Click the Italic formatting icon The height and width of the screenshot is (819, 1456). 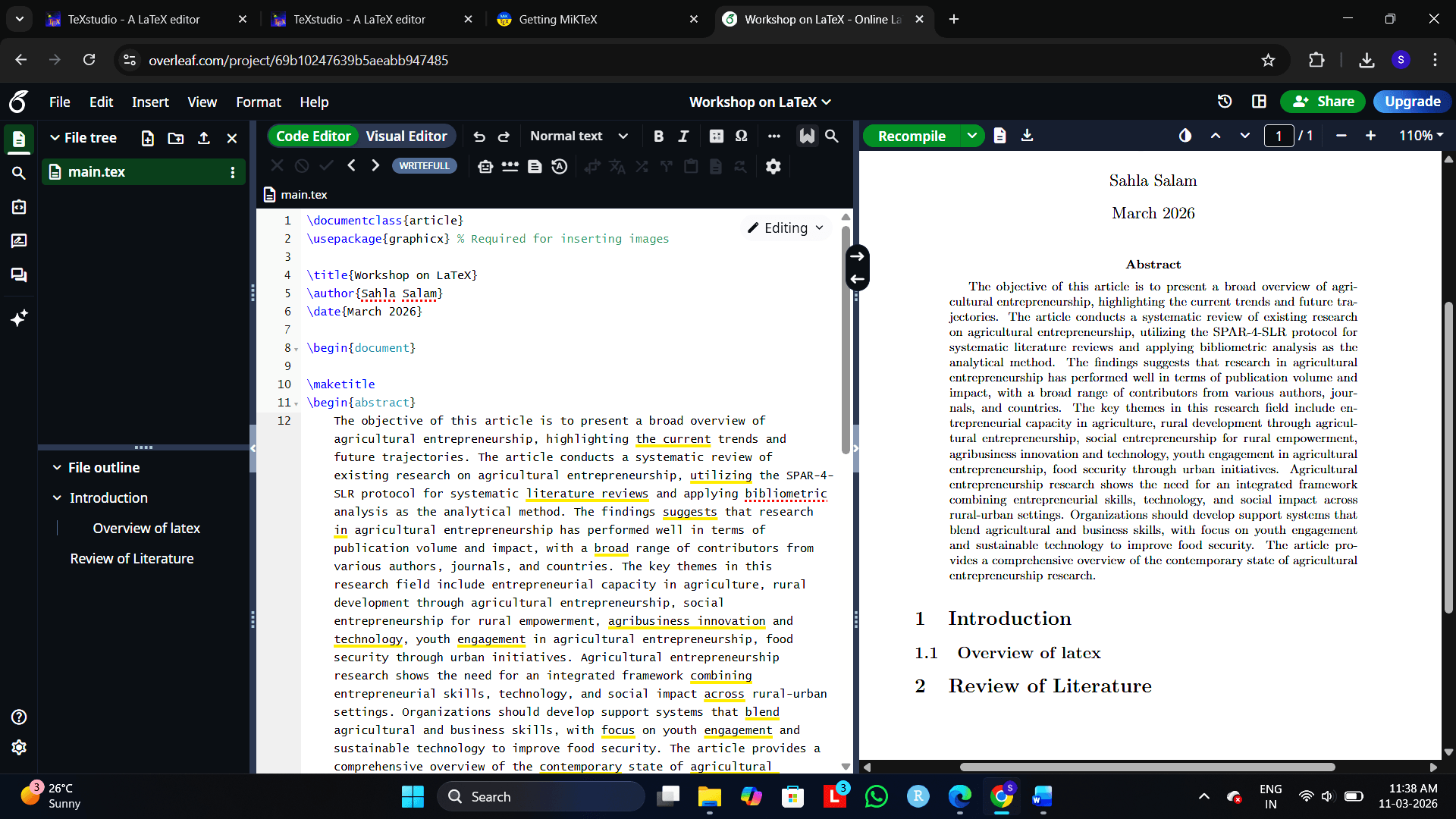point(683,136)
